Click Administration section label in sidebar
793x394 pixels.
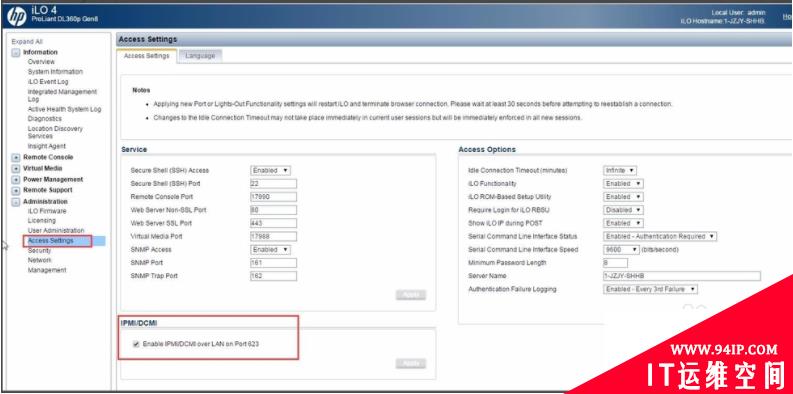pos(46,201)
